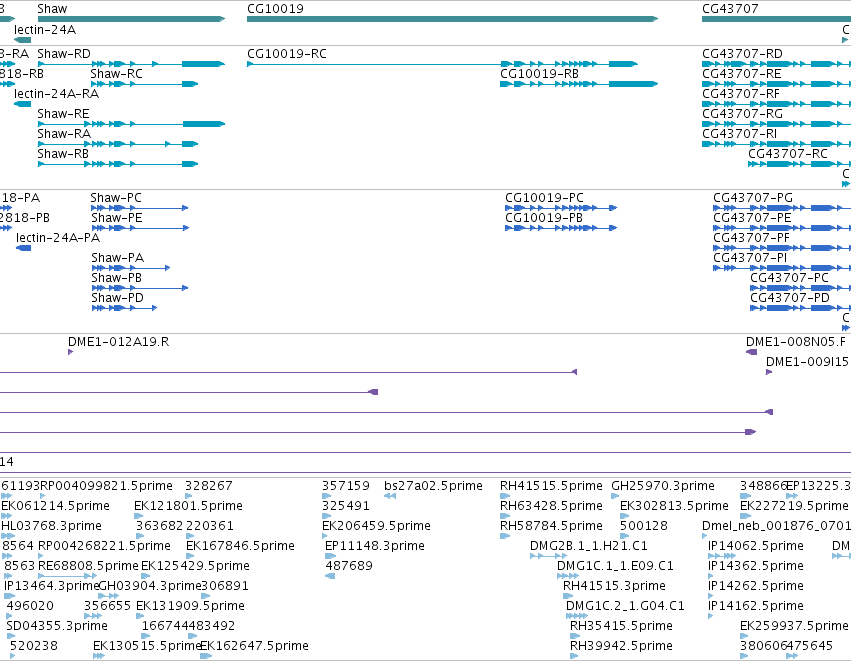Viewport: 851px width, 661px height.
Task: Select the DME1-008N05.F marker
Action: [752, 352]
